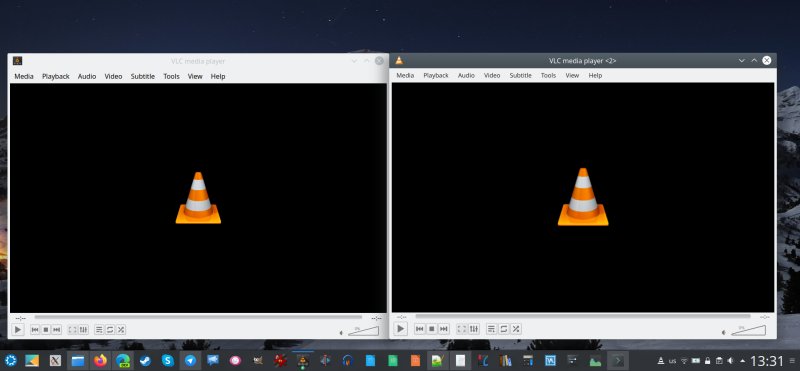Open the word processor icon with W in the taskbar
The height and width of the screenshot is (371, 800).
pos(550,361)
